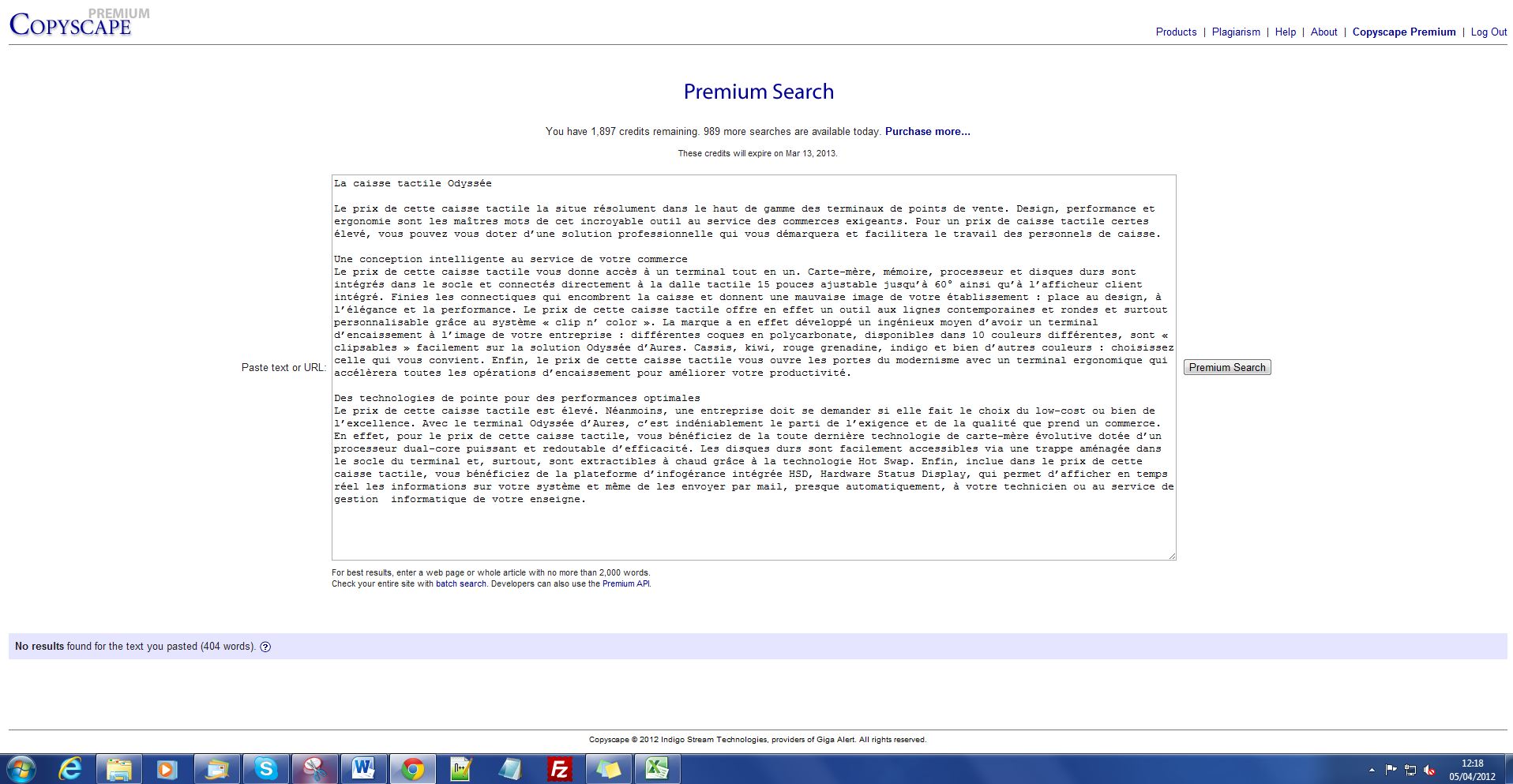Open the Snipping Tool in the taskbar
Image resolution: width=1513 pixels, height=784 pixels.
(315, 768)
